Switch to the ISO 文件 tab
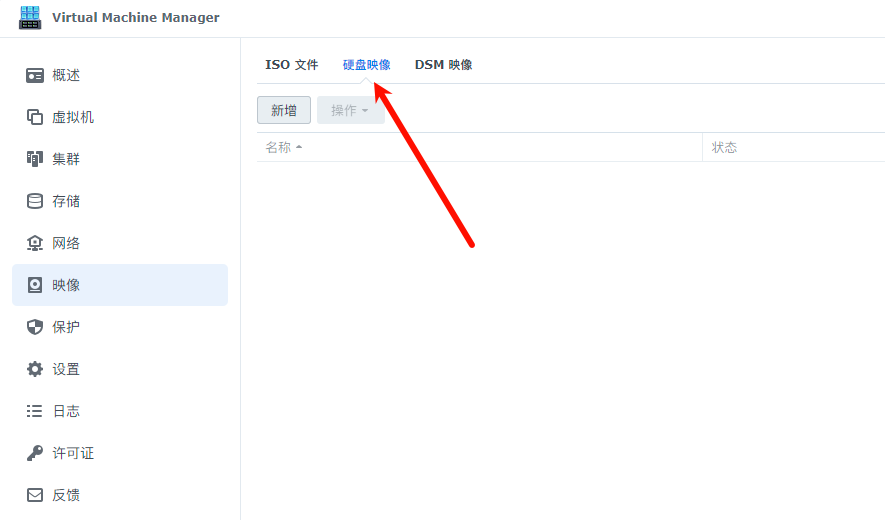 coord(291,65)
